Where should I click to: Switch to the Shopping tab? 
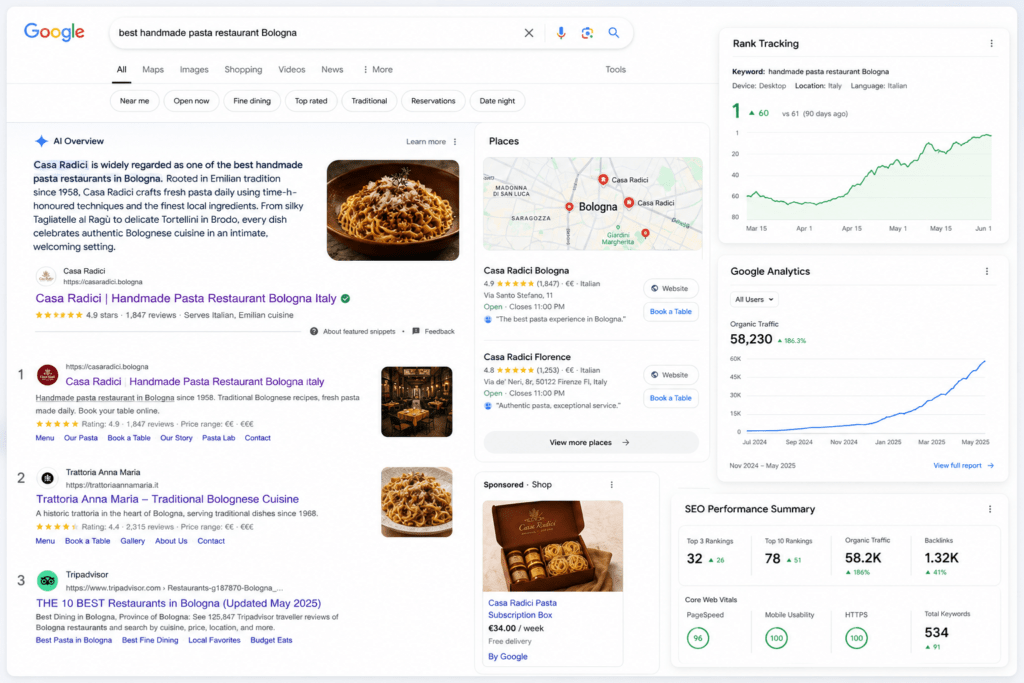point(243,70)
